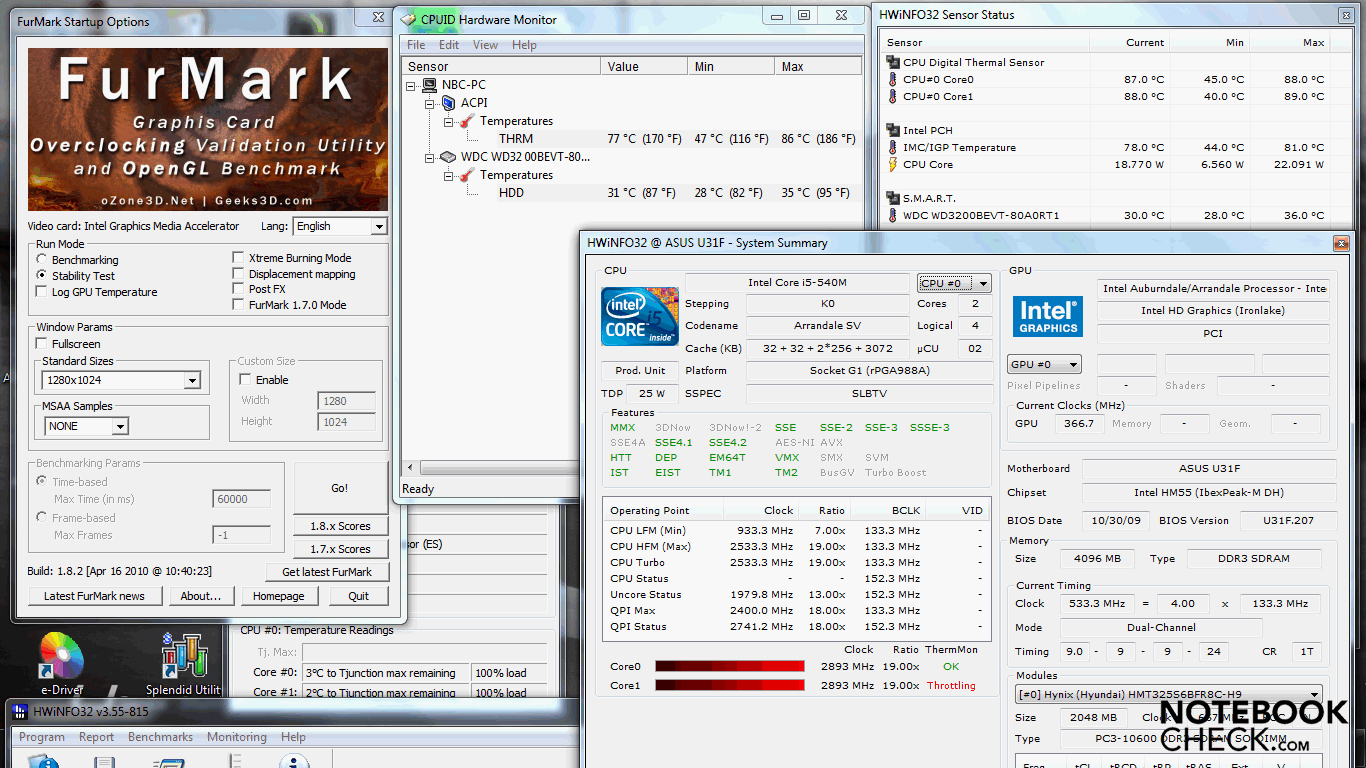Screen dimensions: 1366x768
Task: Click the Intel Core i5 inside logo
Action: point(640,316)
